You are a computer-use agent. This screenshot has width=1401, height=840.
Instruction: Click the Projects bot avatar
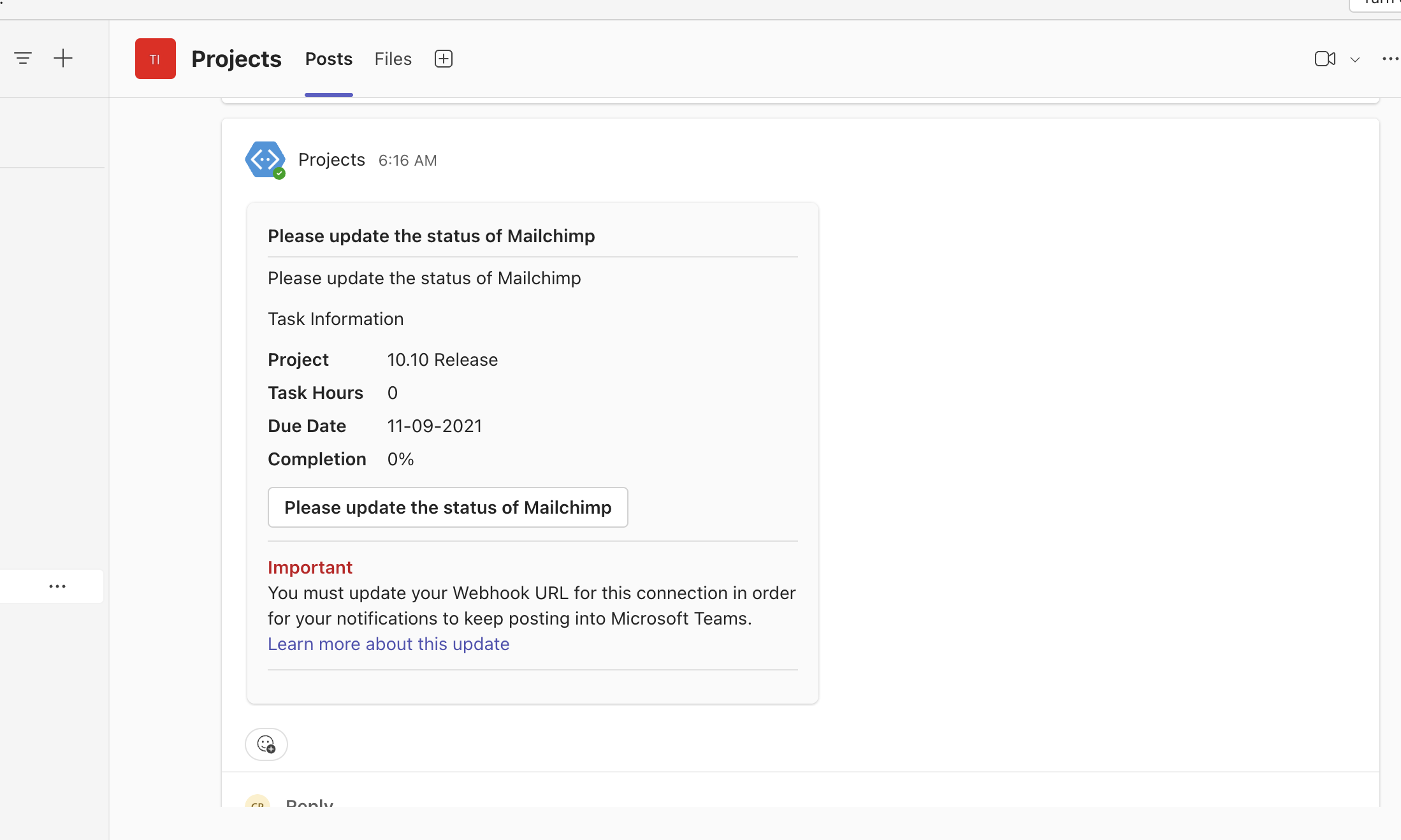click(x=265, y=159)
